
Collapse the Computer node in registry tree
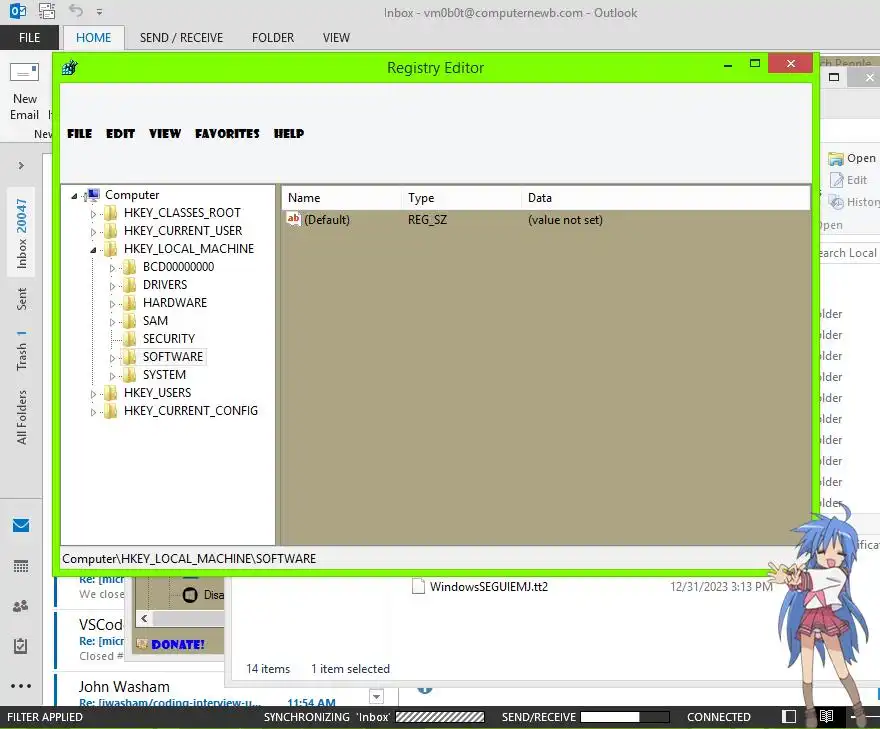click(74, 196)
